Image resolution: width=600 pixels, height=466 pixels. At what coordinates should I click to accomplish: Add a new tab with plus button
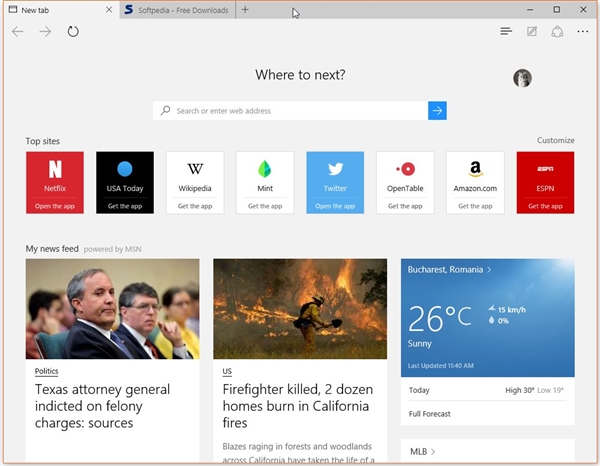246,10
